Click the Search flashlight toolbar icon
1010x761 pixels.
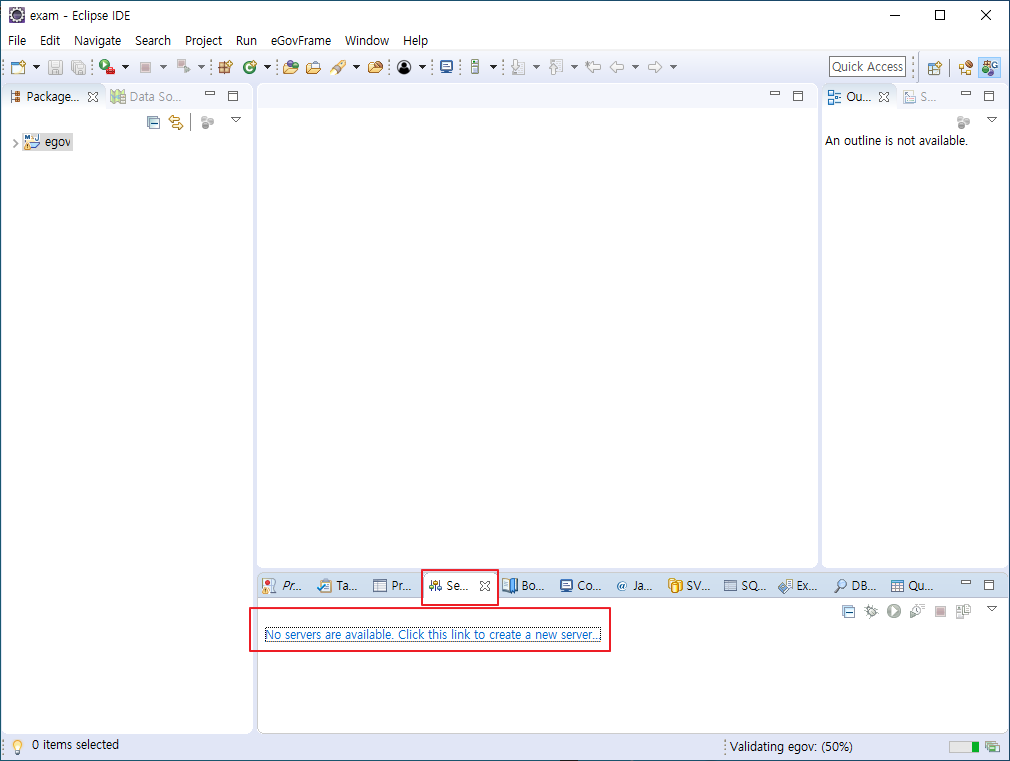click(338, 67)
